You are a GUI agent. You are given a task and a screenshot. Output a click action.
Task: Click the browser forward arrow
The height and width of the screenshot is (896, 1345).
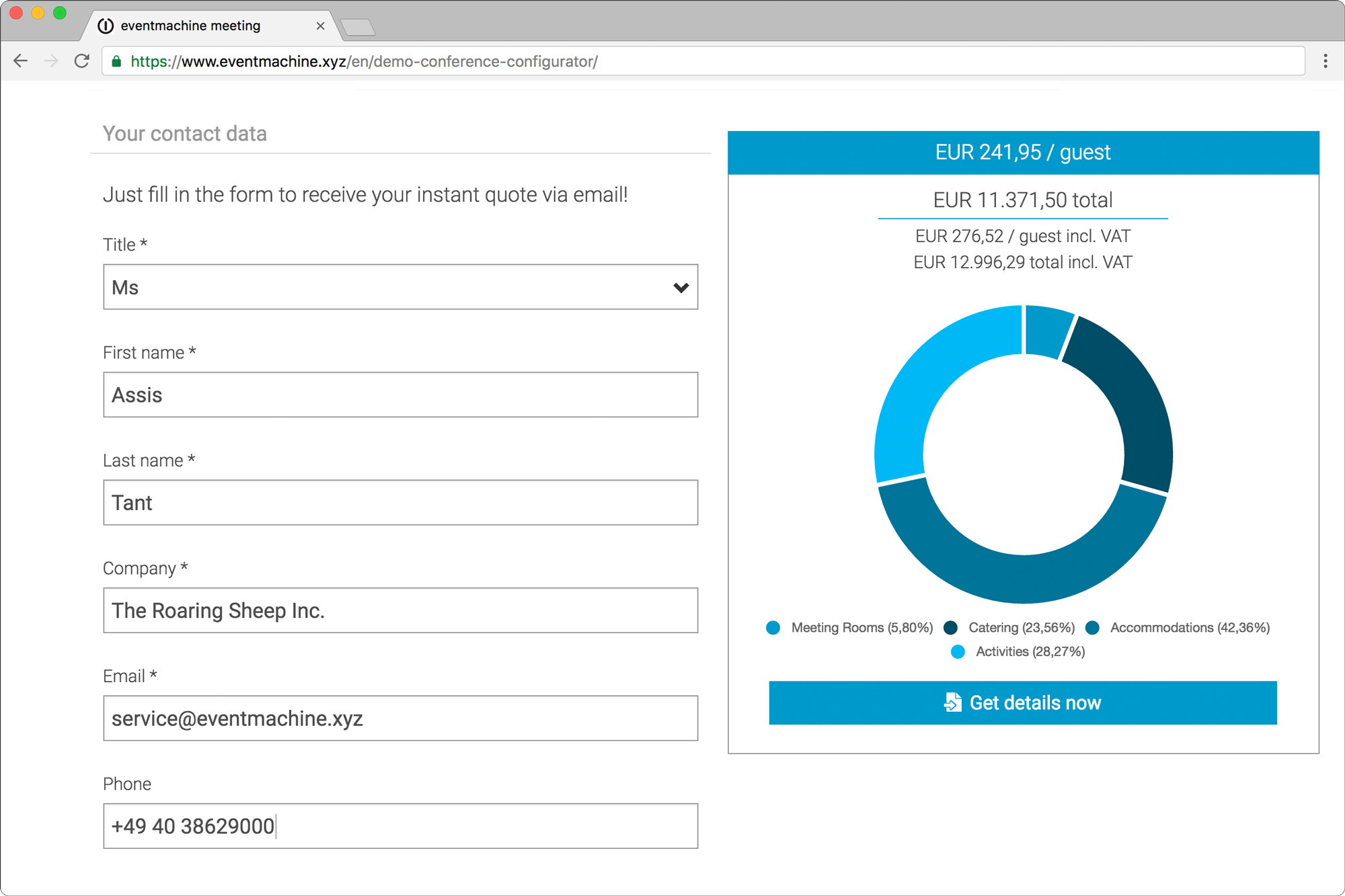(x=51, y=61)
